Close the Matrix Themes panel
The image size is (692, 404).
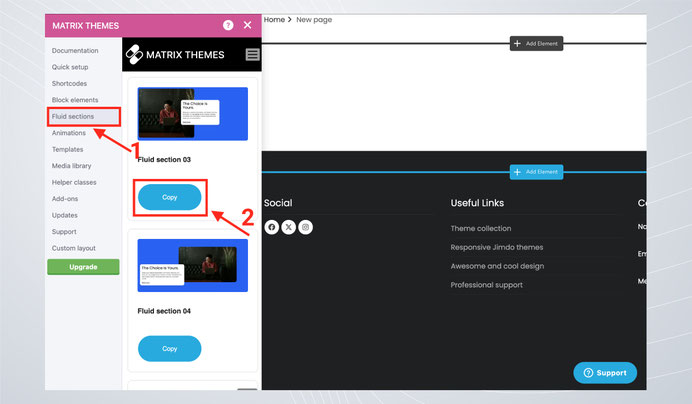click(x=248, y=25)
